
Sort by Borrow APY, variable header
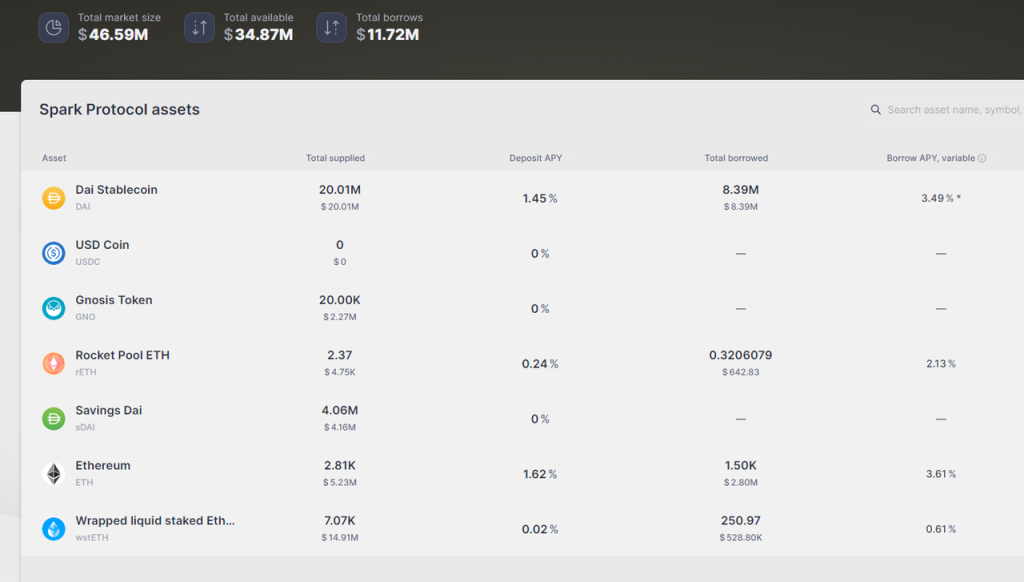[931, 158]
